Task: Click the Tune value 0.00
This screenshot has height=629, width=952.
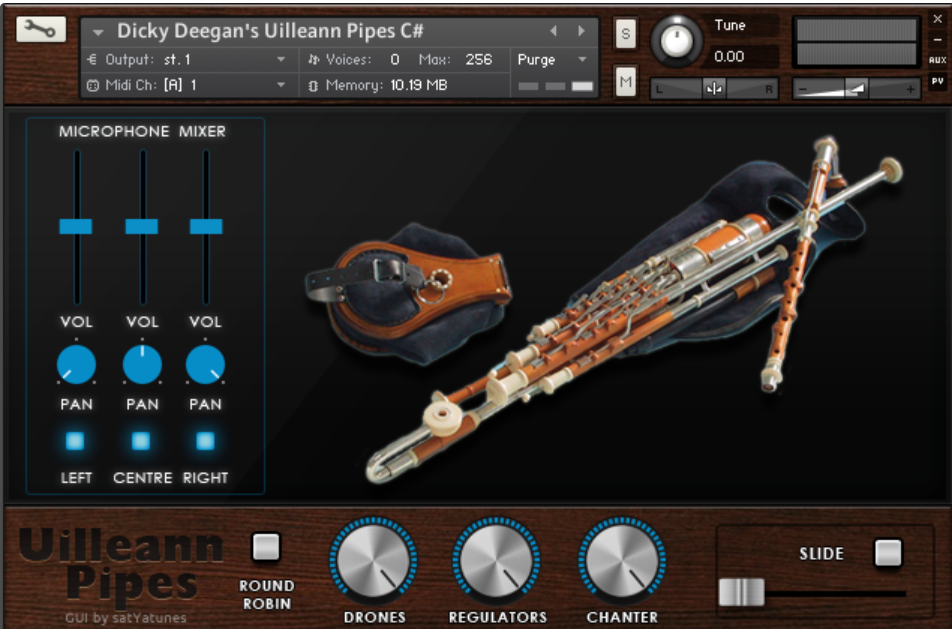Action: [x=729, y=56]
